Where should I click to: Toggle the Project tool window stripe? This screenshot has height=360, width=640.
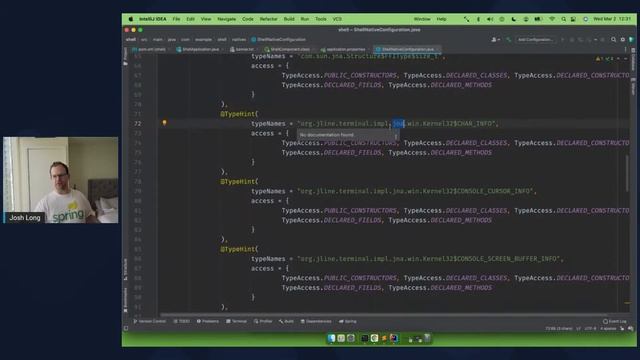point(126,56)
